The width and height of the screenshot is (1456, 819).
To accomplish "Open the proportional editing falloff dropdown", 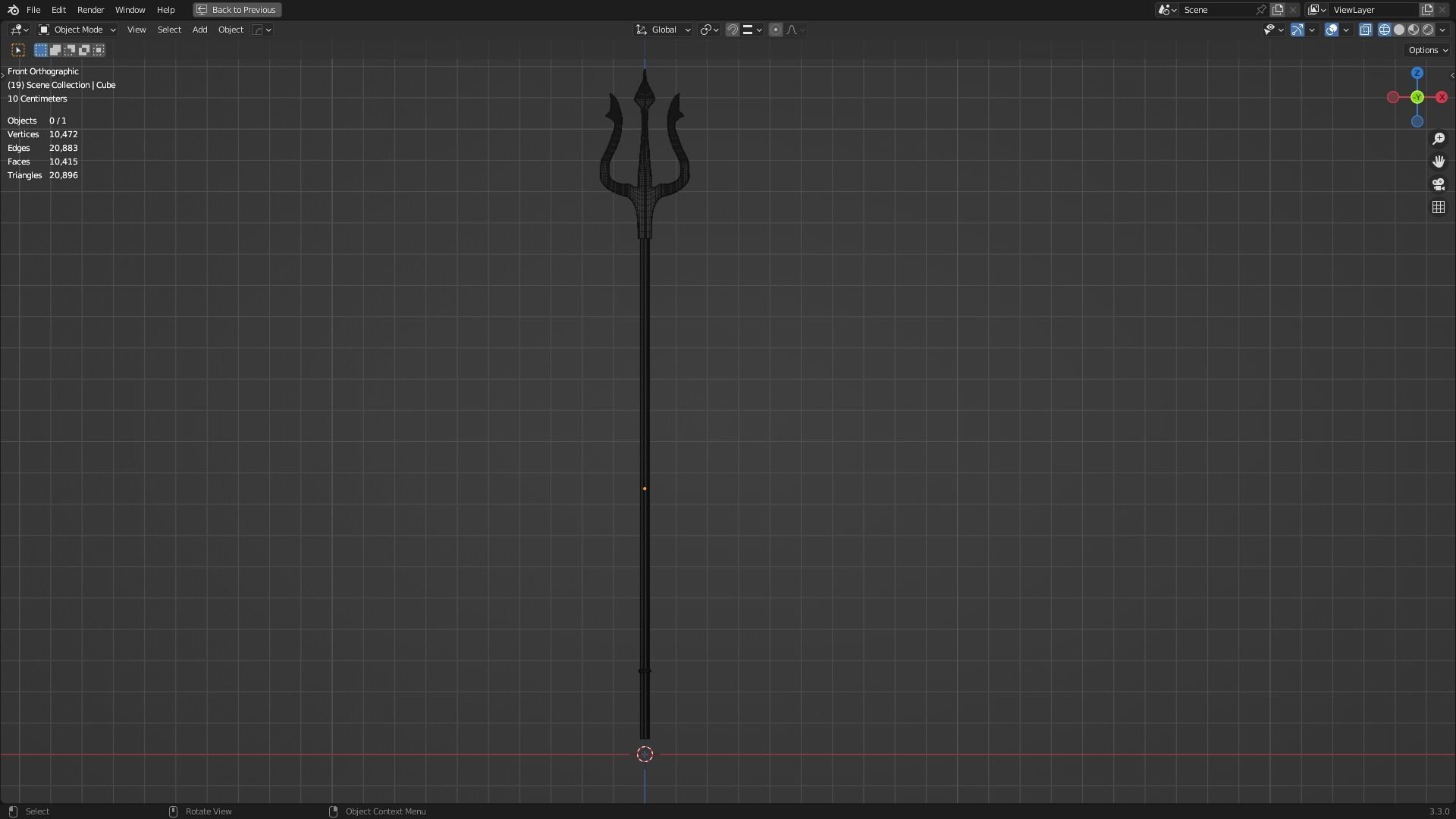I will [x=795, y=30].
